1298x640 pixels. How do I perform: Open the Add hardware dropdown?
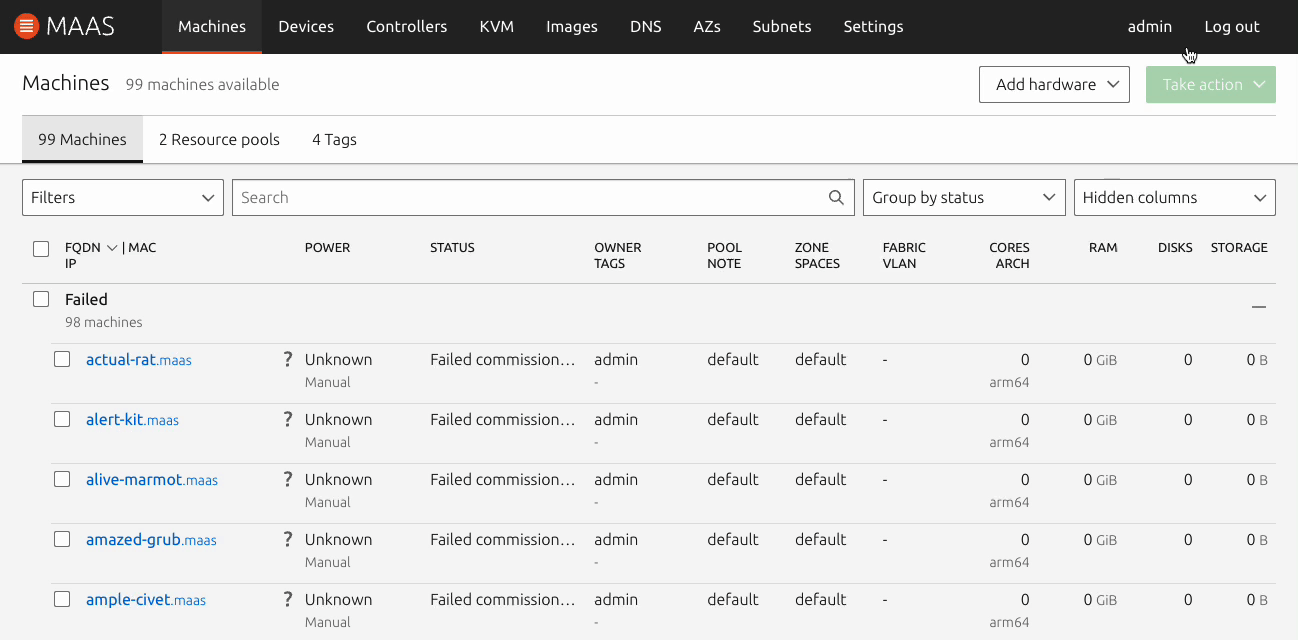tap(1054, 85)
